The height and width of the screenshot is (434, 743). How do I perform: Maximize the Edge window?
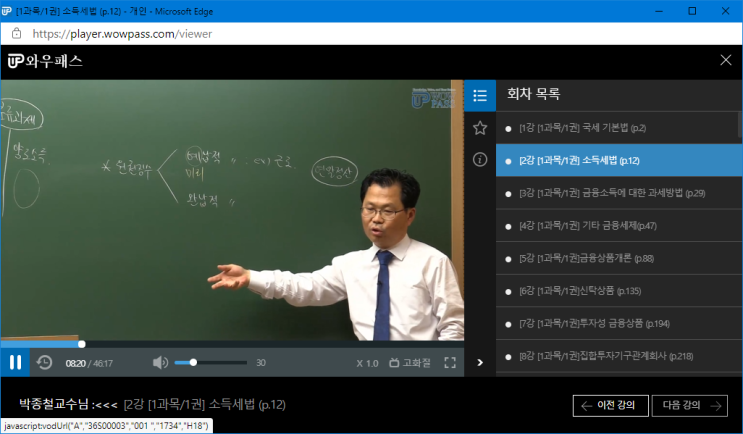pos(692,11)
